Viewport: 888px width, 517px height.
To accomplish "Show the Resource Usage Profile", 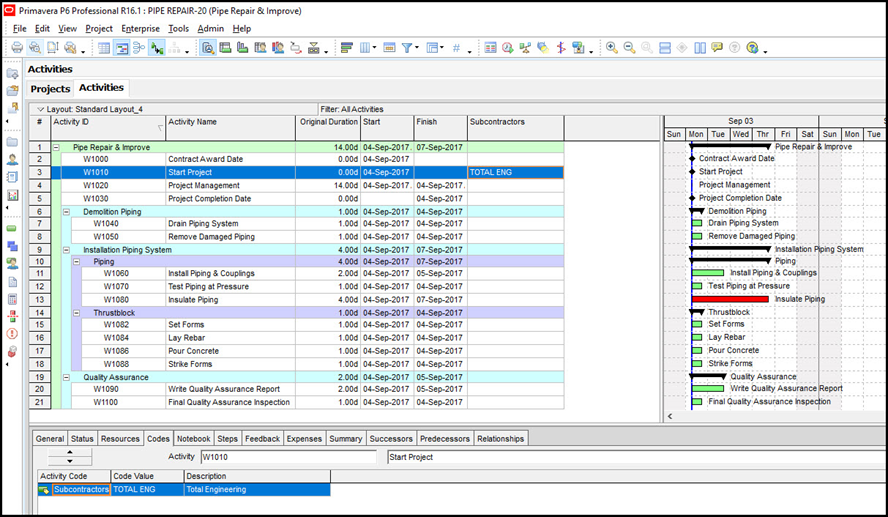I will (278, 48).
